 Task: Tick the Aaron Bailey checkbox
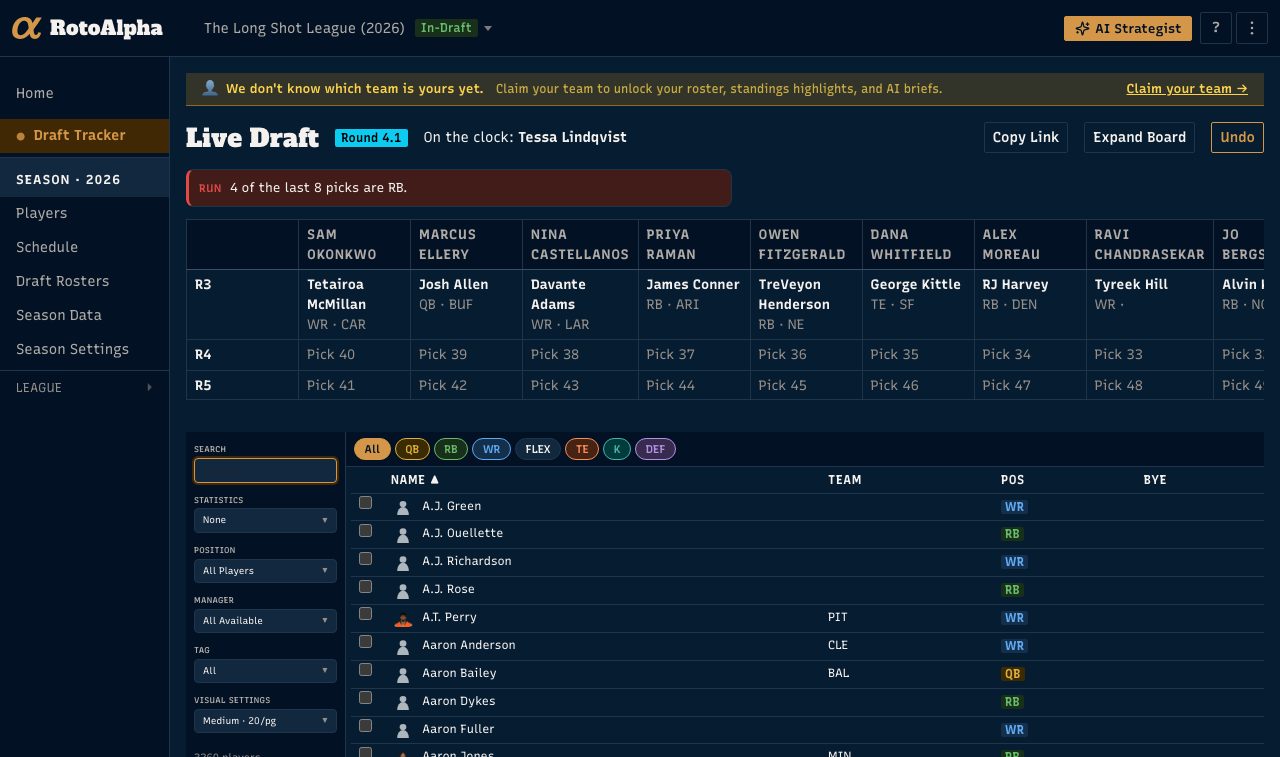(366, 670)
